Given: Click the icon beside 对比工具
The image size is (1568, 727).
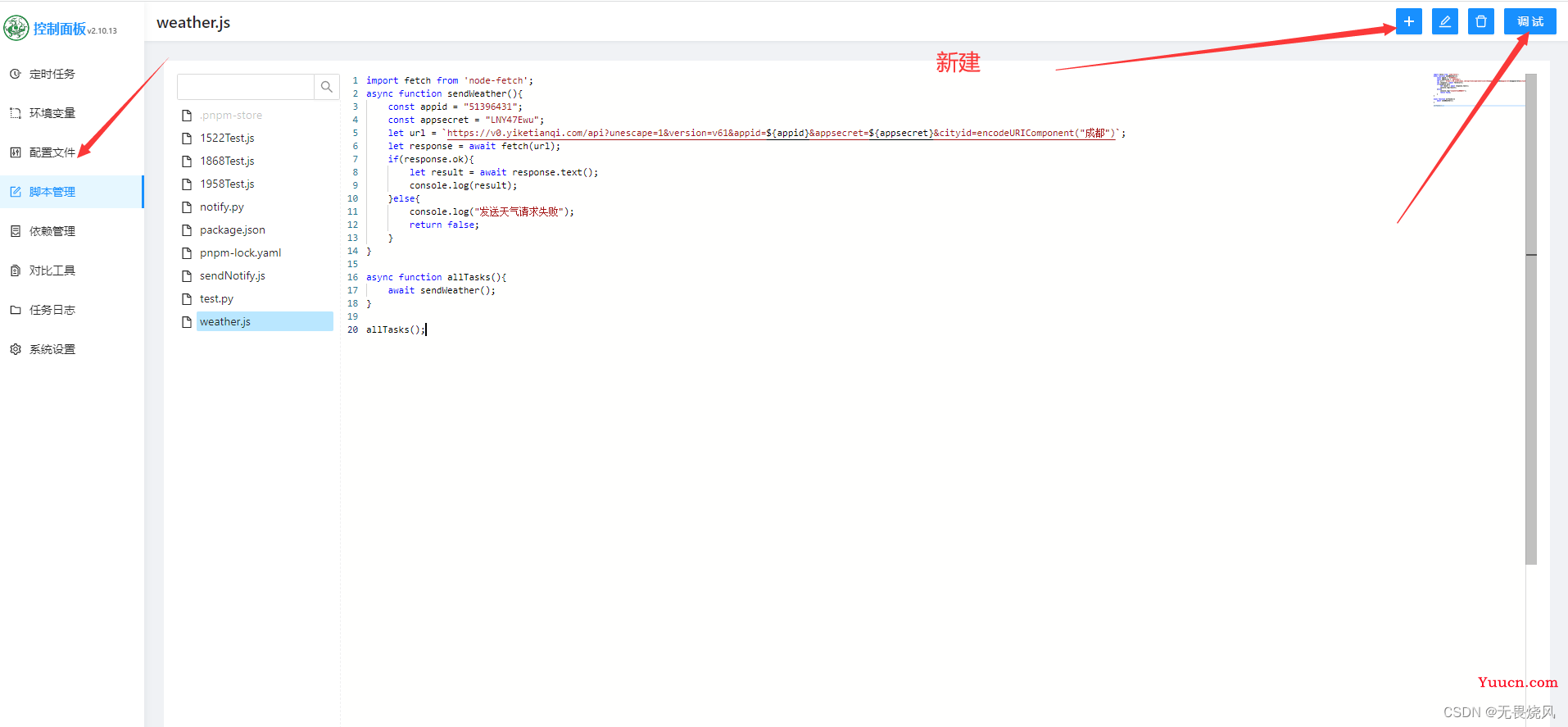Looking at the screenshot, I should click(16, 270).
